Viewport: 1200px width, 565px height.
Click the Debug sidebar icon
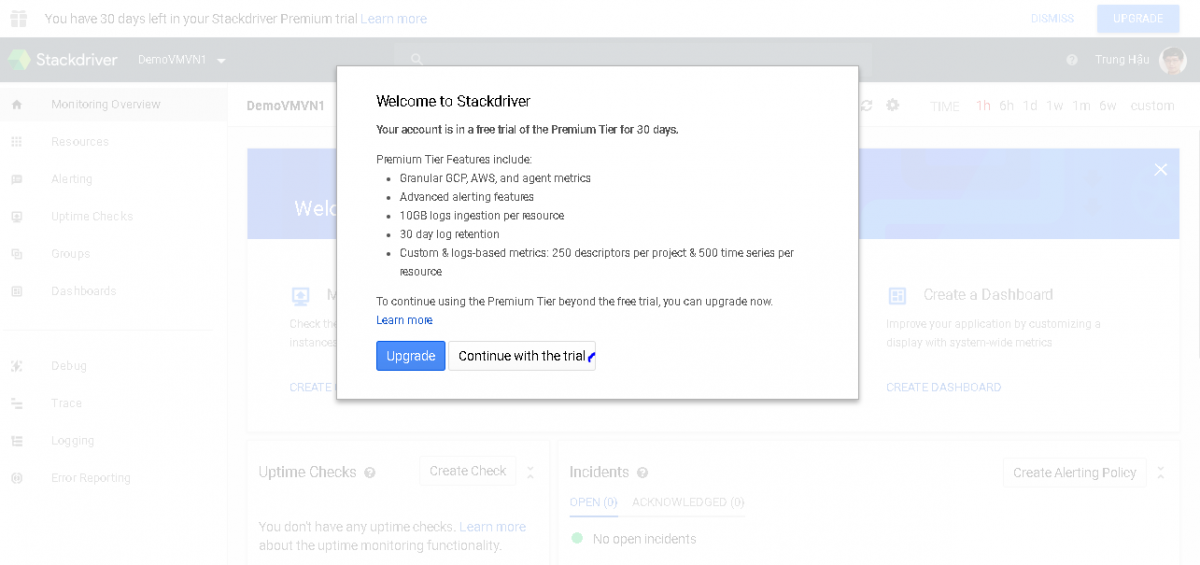(16, 366)
